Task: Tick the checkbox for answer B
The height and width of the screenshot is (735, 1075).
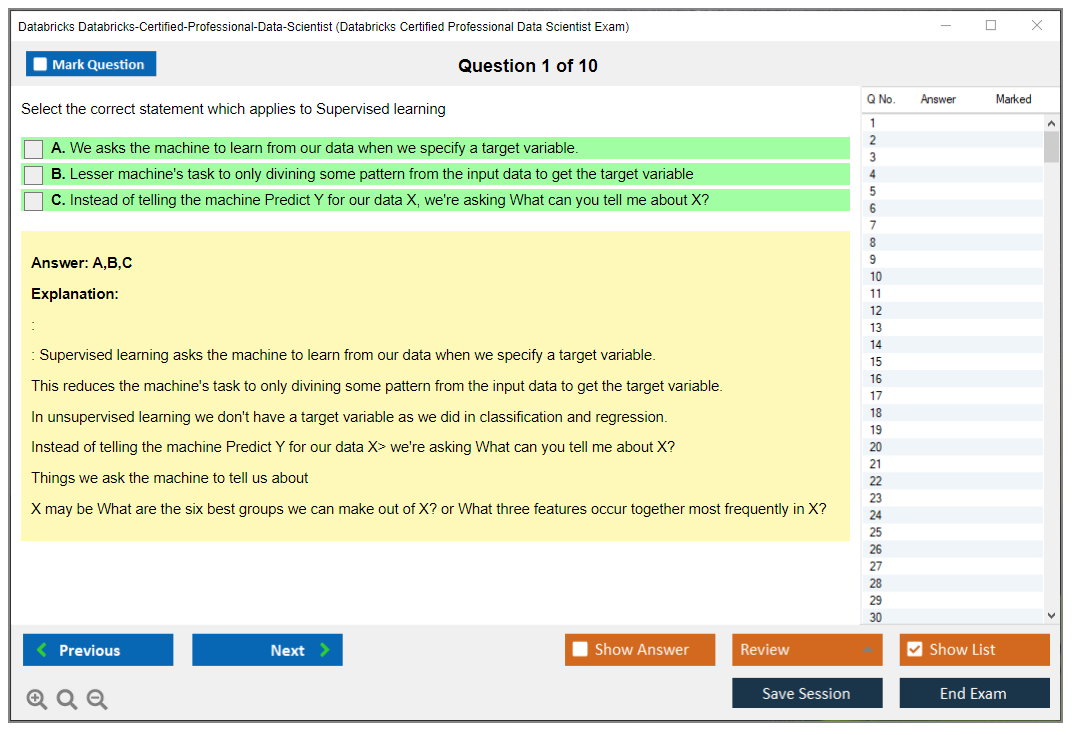Action: tap(34, 175)
